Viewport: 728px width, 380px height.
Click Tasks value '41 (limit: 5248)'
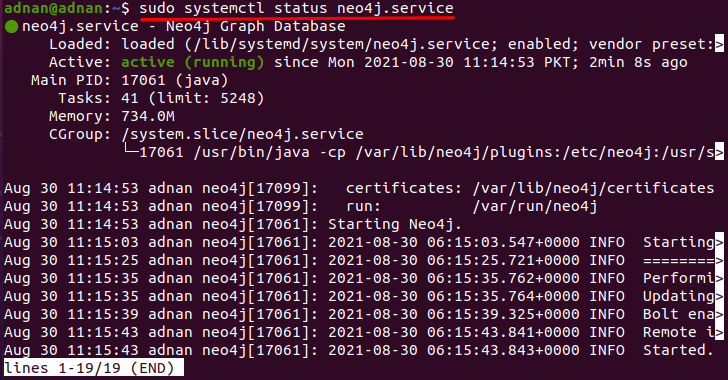193,98
